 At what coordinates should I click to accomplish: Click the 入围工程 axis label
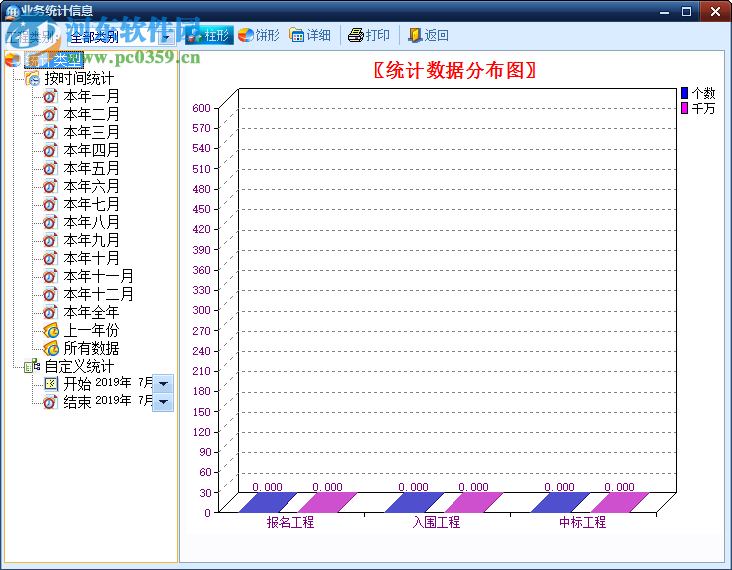(436, 522)
